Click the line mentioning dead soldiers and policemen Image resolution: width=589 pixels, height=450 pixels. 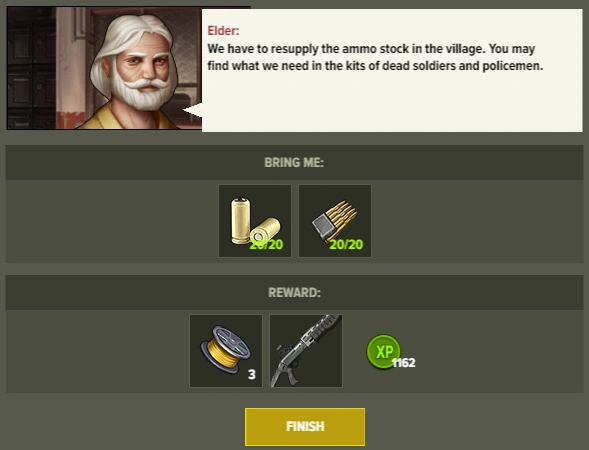click(x=375, y=66)
